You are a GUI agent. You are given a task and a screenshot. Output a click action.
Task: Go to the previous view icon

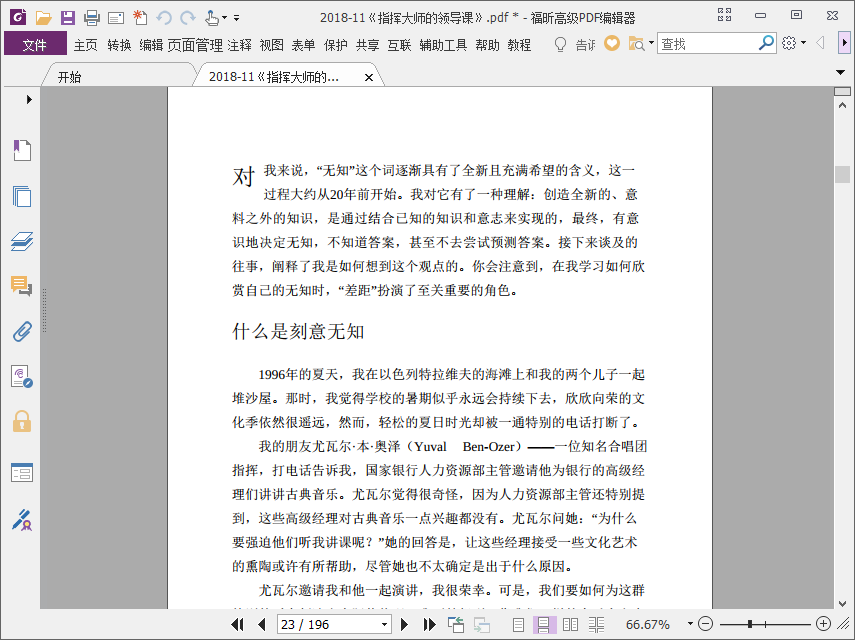point(455,624)
